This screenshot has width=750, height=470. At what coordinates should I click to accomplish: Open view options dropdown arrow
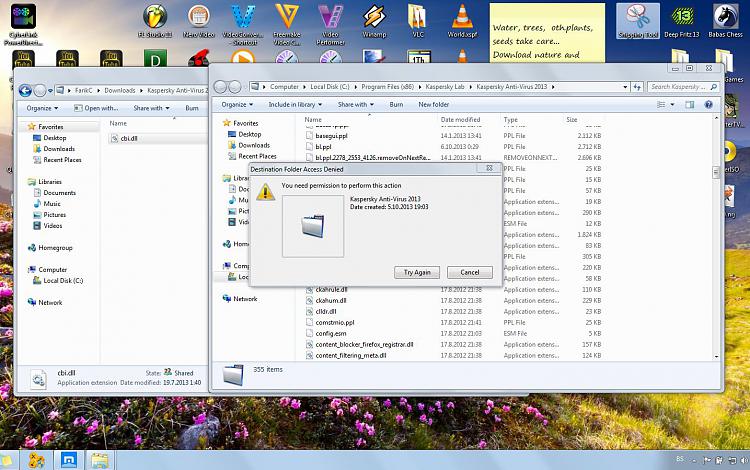pyautogui.click(x=672, y=104)
